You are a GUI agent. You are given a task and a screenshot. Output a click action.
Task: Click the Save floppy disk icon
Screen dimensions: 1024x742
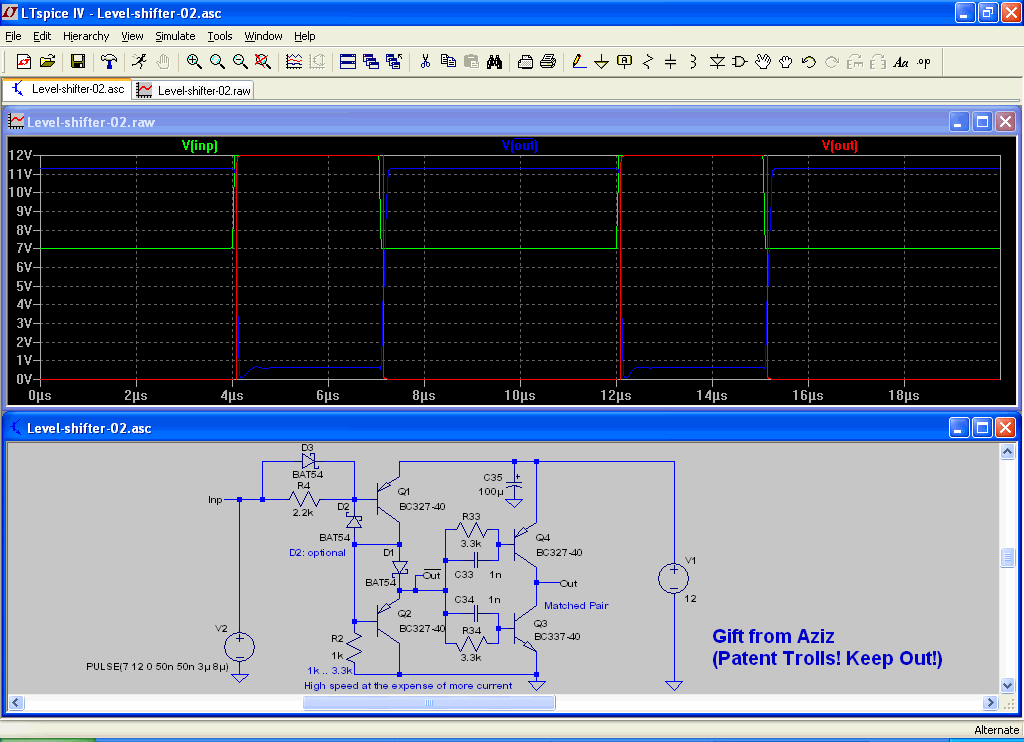click(77, 62)
